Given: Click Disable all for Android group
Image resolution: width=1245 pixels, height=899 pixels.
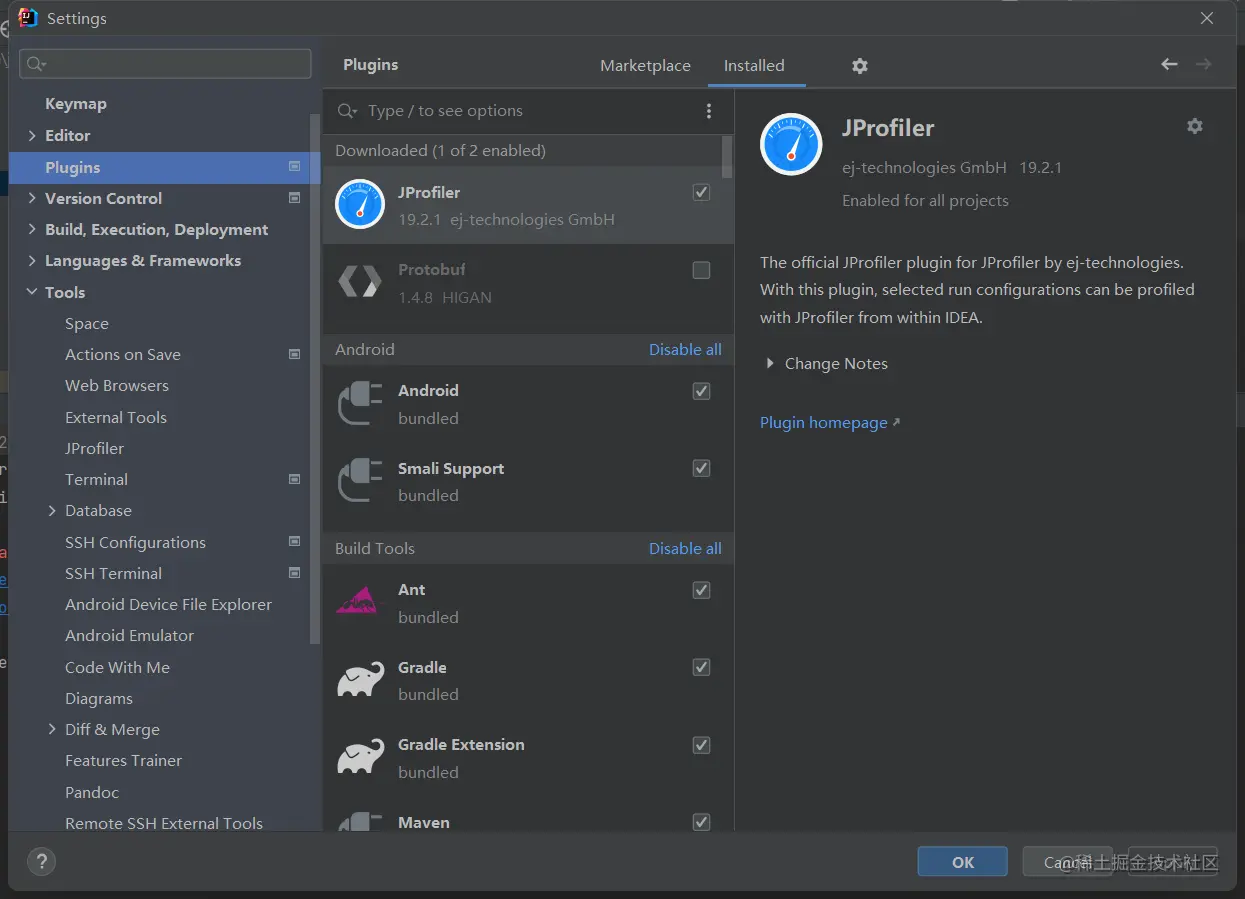Looking at the screenshot, I should (x=685, y=350).
